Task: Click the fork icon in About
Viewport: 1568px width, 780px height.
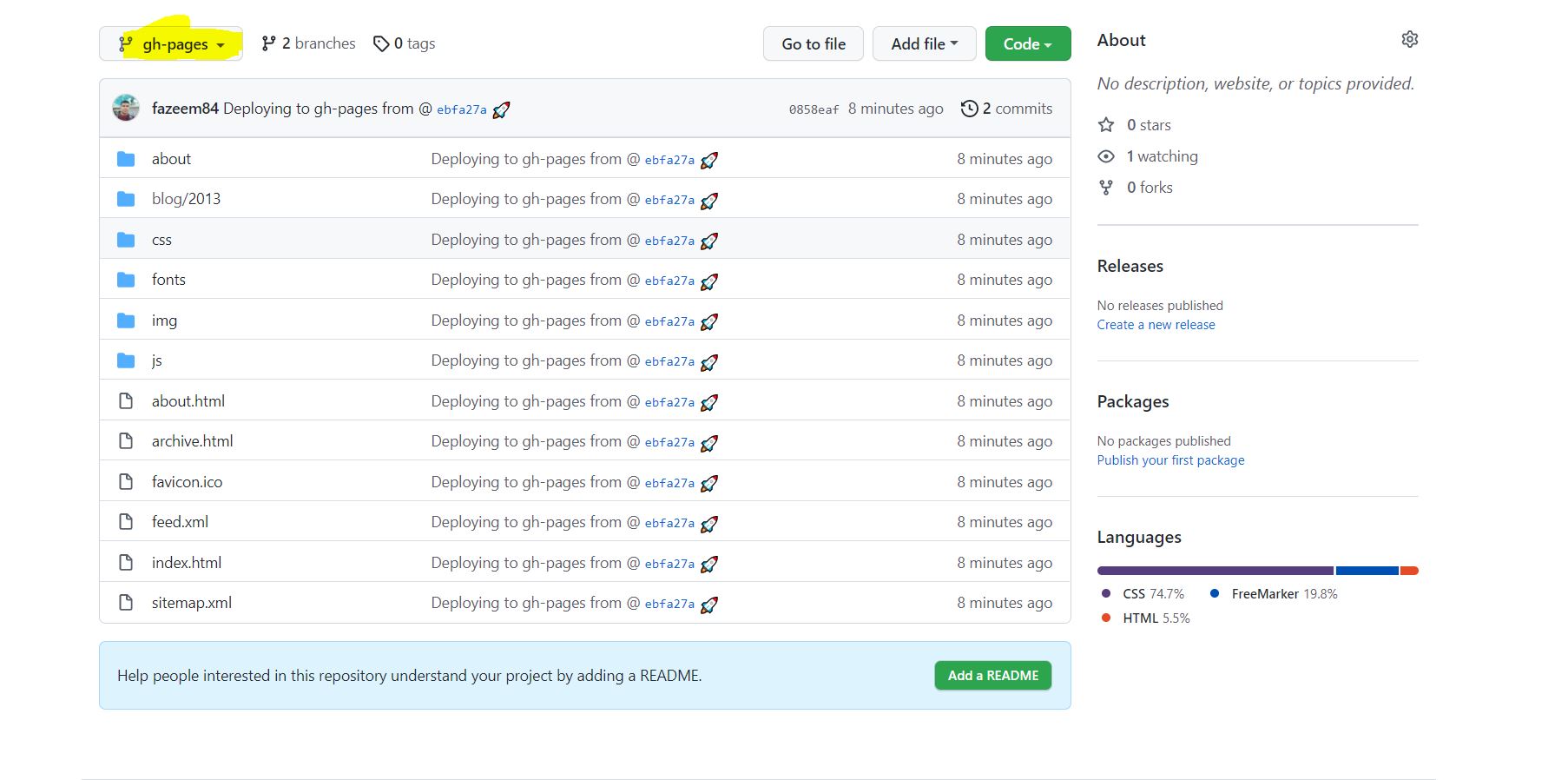Action: coord(1106,188)
